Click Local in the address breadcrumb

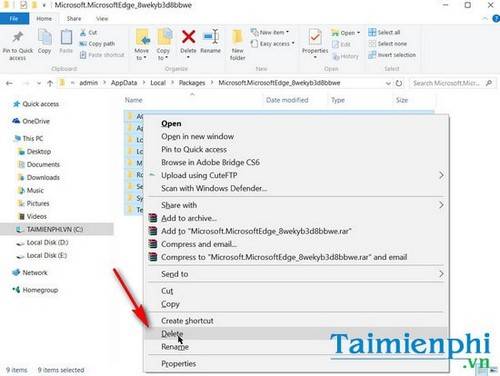(158, 83)
